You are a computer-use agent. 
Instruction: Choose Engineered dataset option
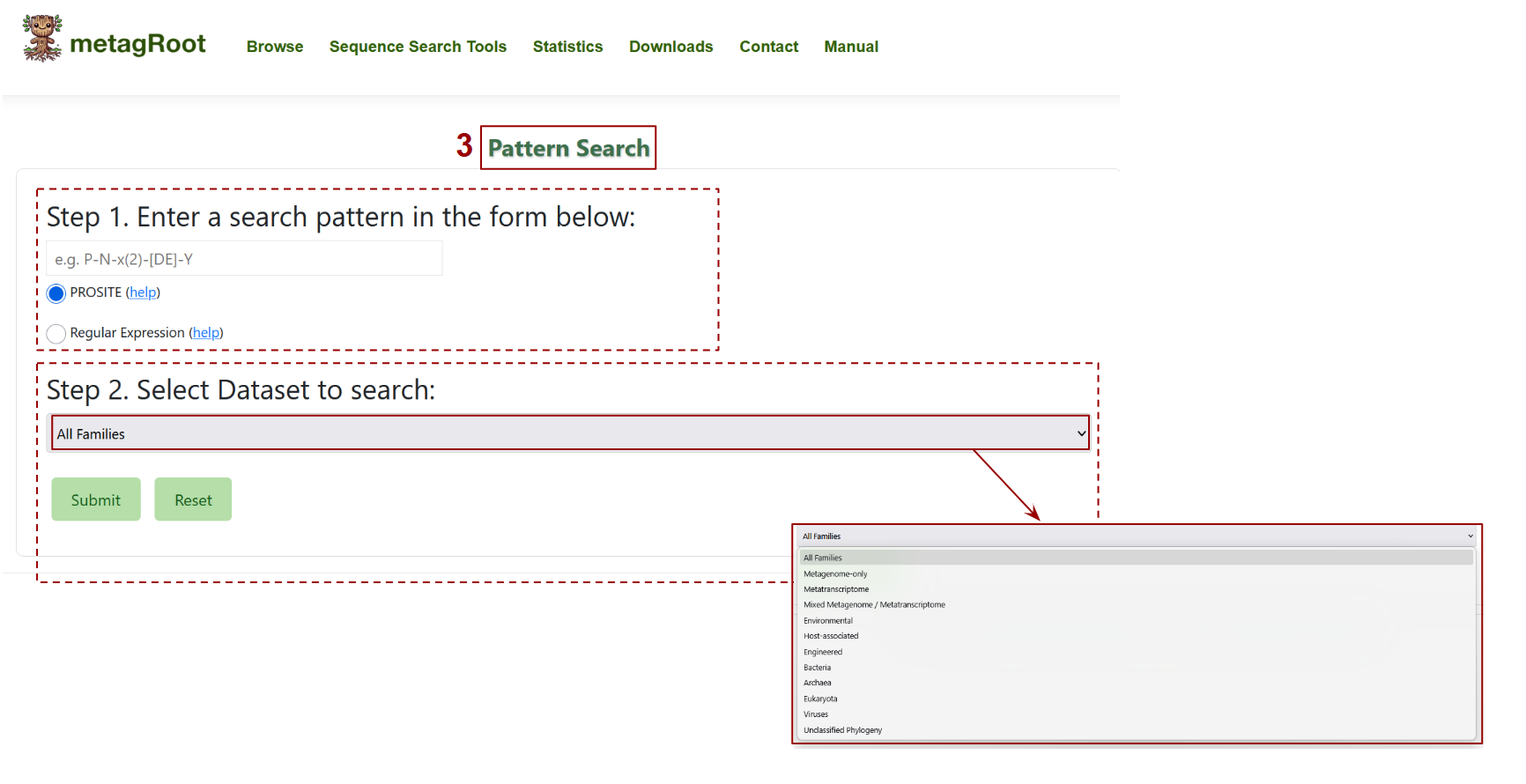point(1137,652)
